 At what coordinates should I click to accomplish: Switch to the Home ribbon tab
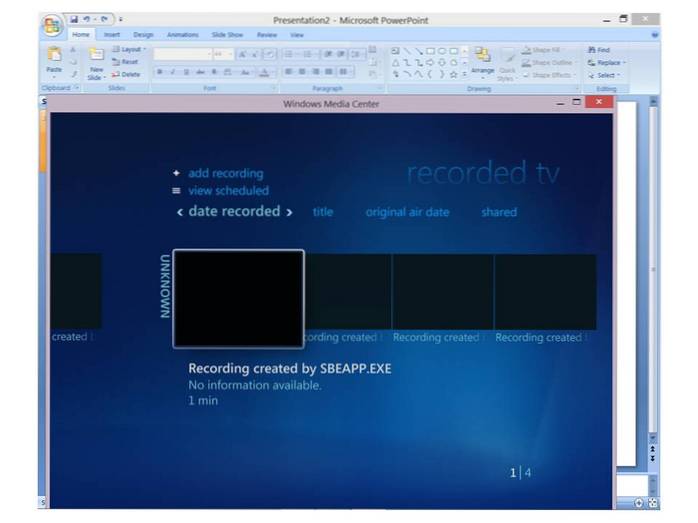[81, 34]
